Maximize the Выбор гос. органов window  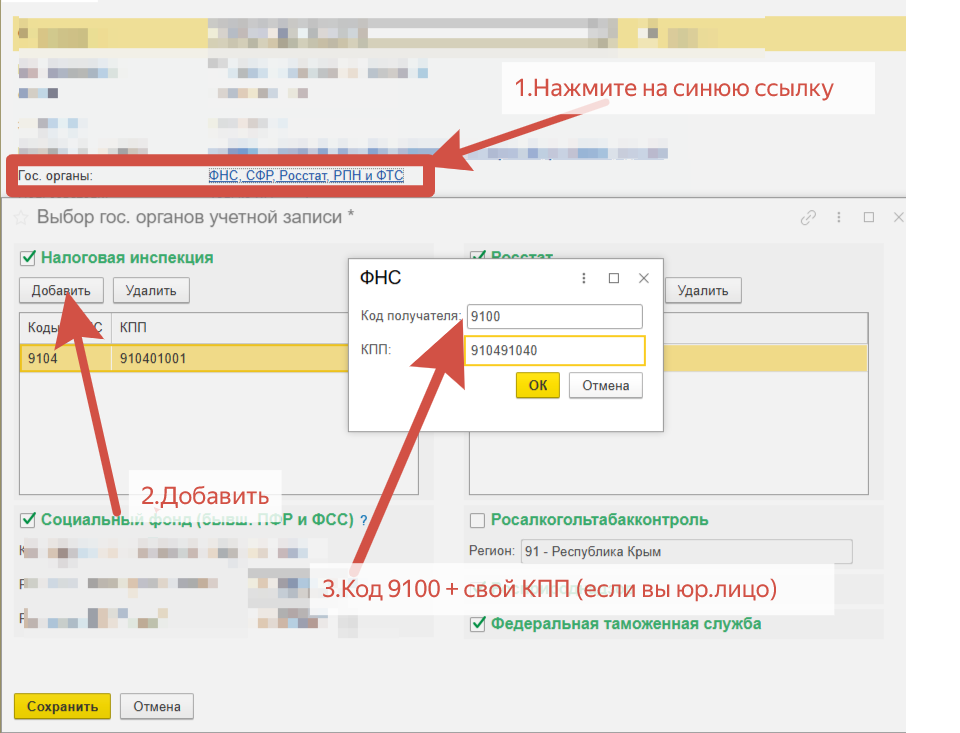pos(869,217)
